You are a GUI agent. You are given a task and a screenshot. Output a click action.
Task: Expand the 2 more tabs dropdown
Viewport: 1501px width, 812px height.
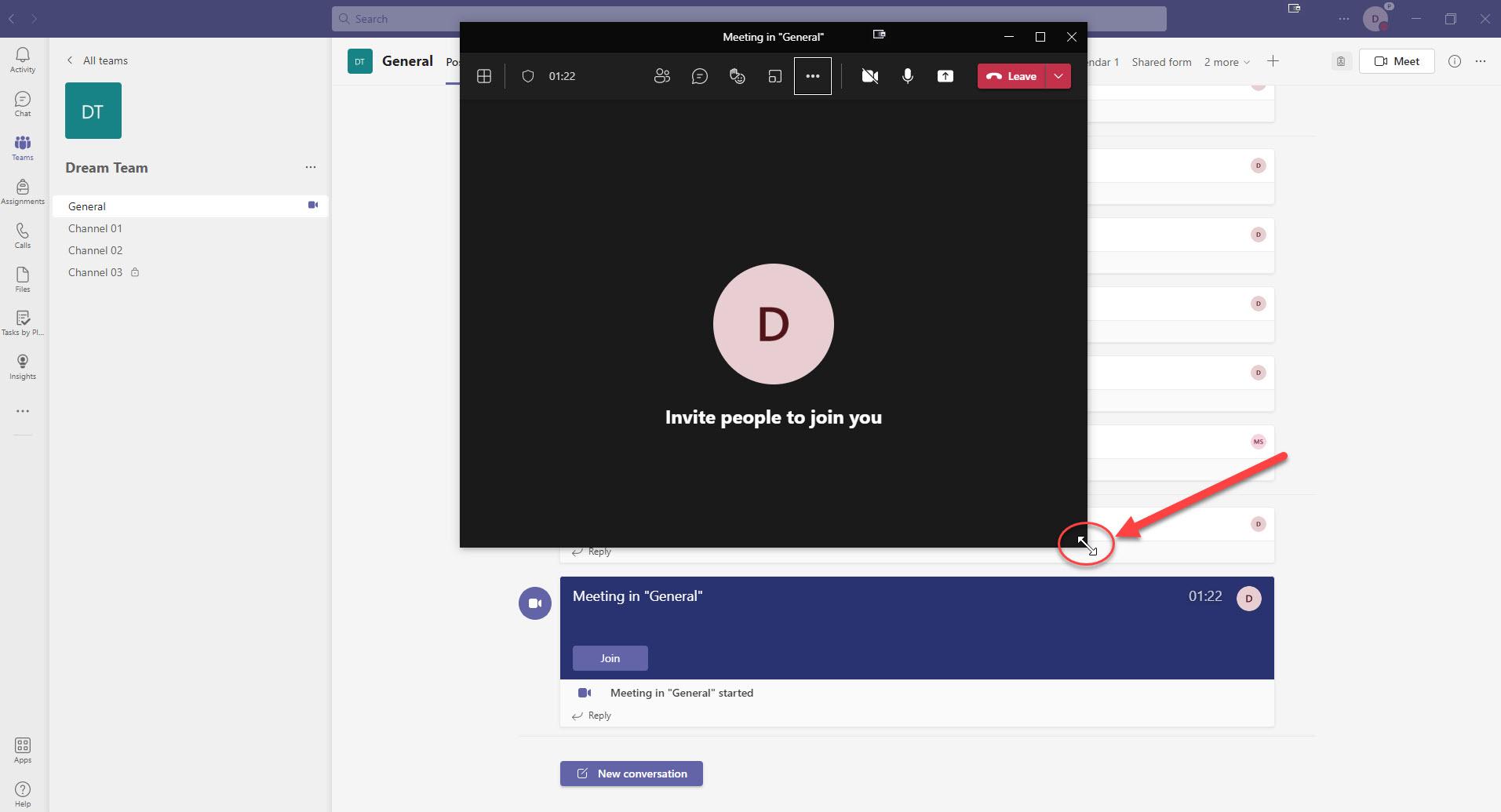pos(1226,61)
